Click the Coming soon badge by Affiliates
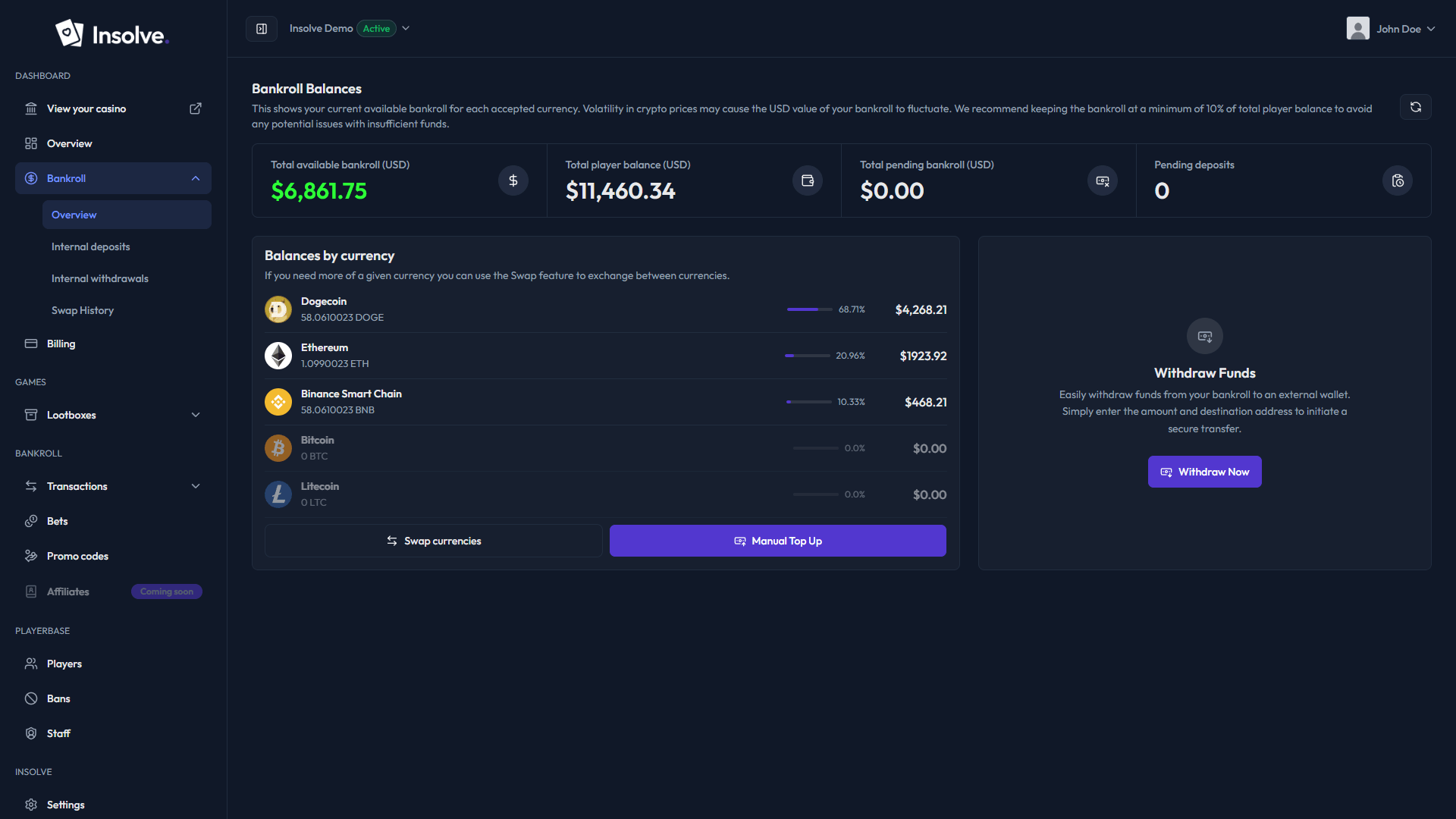Viewport: 1456px width, 819px height. pyautogui.click(x=167, y=591)
